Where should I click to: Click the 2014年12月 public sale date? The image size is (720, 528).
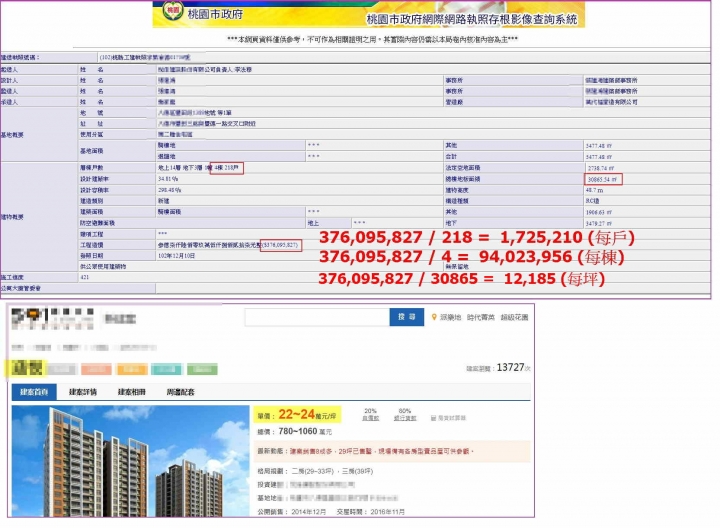tap(309, 511)
